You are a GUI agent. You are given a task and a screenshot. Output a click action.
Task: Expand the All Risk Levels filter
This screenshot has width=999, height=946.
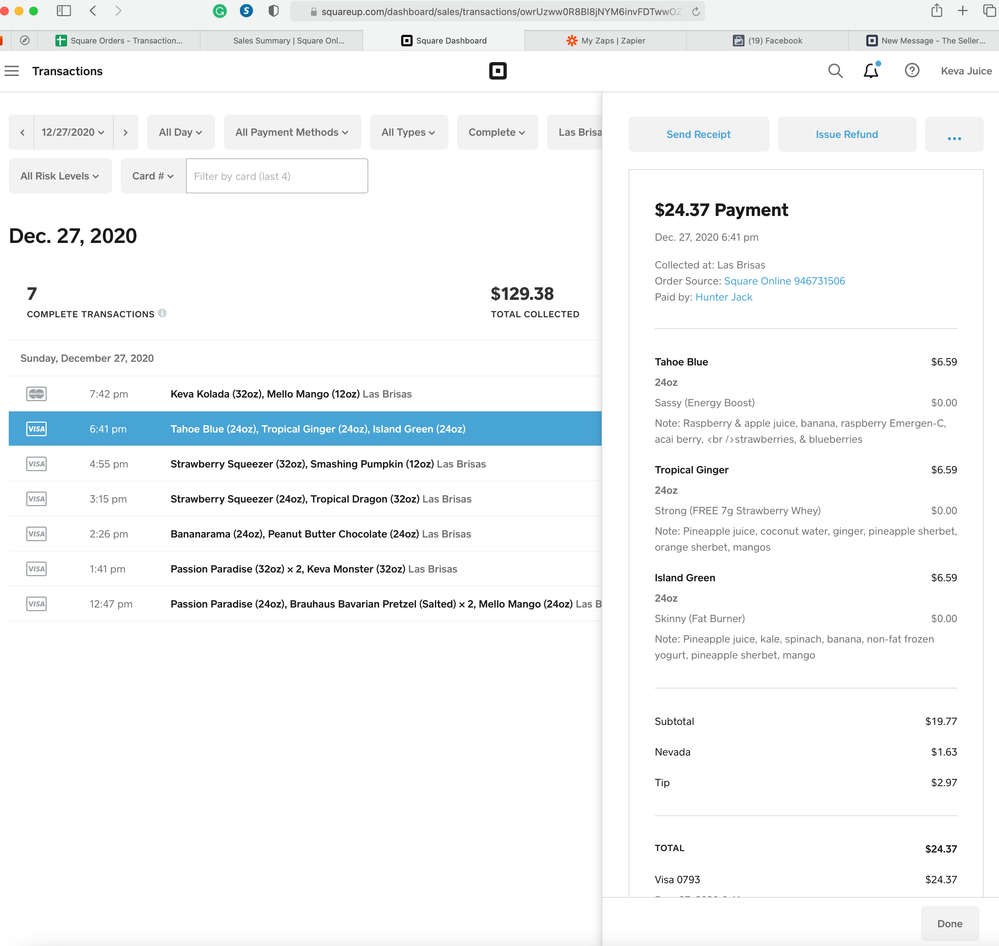tap(60, 176)
